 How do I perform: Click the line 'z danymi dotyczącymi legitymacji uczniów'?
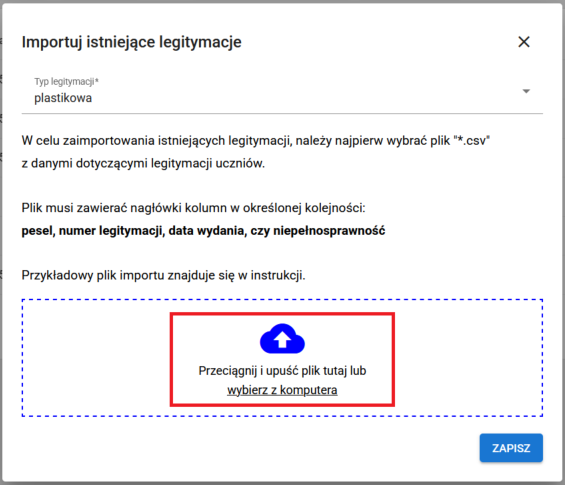click(x=143, y=163)
